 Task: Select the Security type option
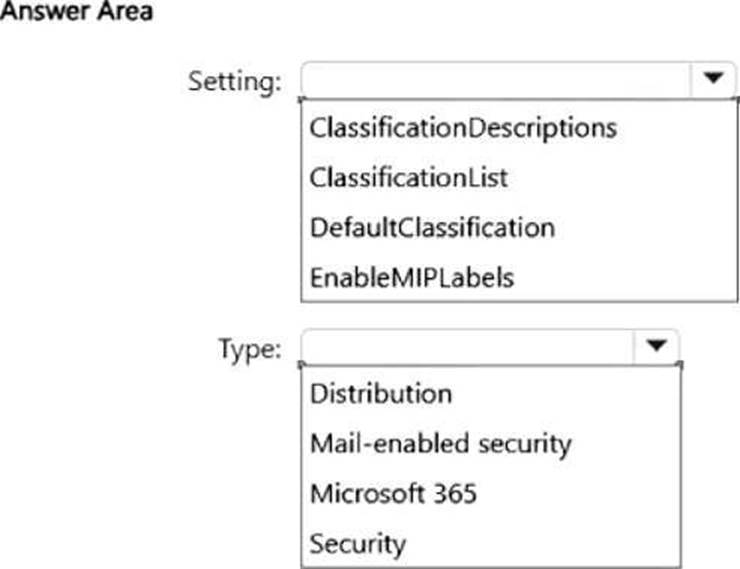pos(358,544)
